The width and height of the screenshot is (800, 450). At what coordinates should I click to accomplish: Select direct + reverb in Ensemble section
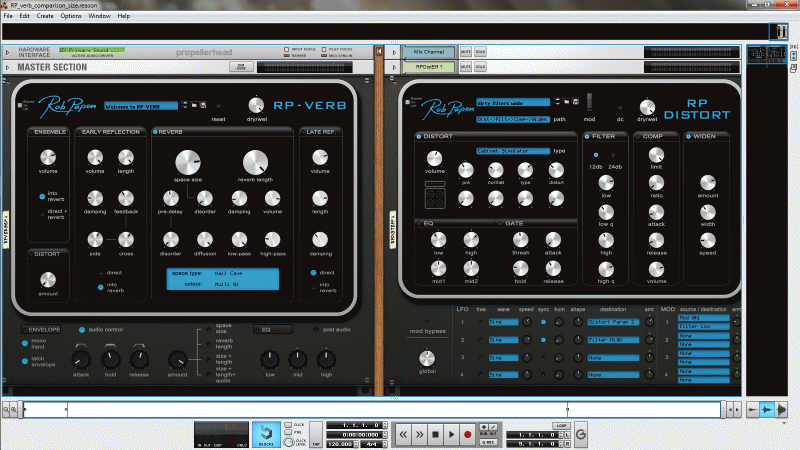[x=42, y=214]
